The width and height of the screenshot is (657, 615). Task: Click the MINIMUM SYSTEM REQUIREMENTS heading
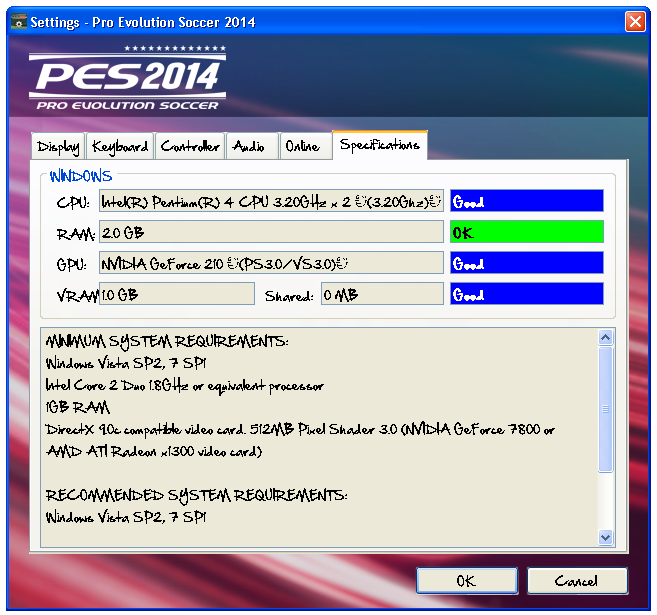(167, 342)
